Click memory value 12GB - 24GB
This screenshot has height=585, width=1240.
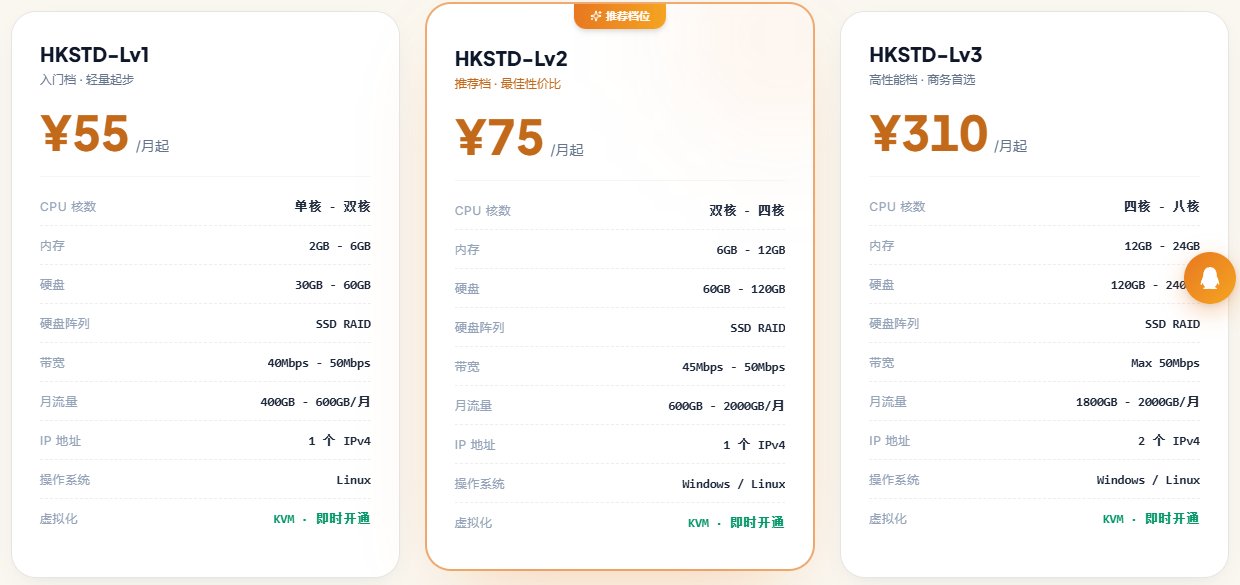pyautogui.click(x=1162, y=246)
